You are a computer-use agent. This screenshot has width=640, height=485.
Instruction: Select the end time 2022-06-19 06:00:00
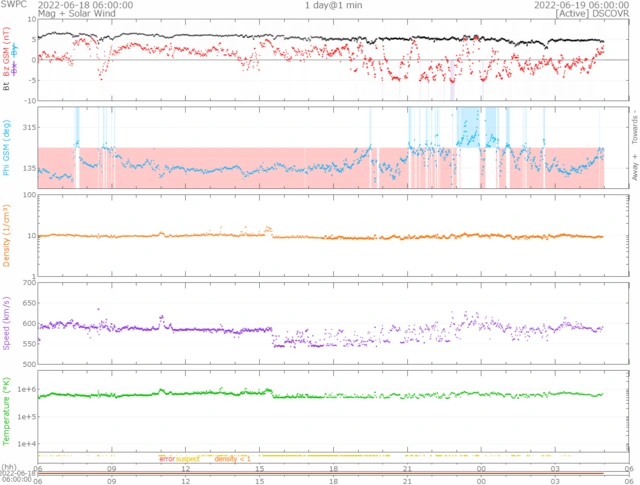[x=582, y=5]
